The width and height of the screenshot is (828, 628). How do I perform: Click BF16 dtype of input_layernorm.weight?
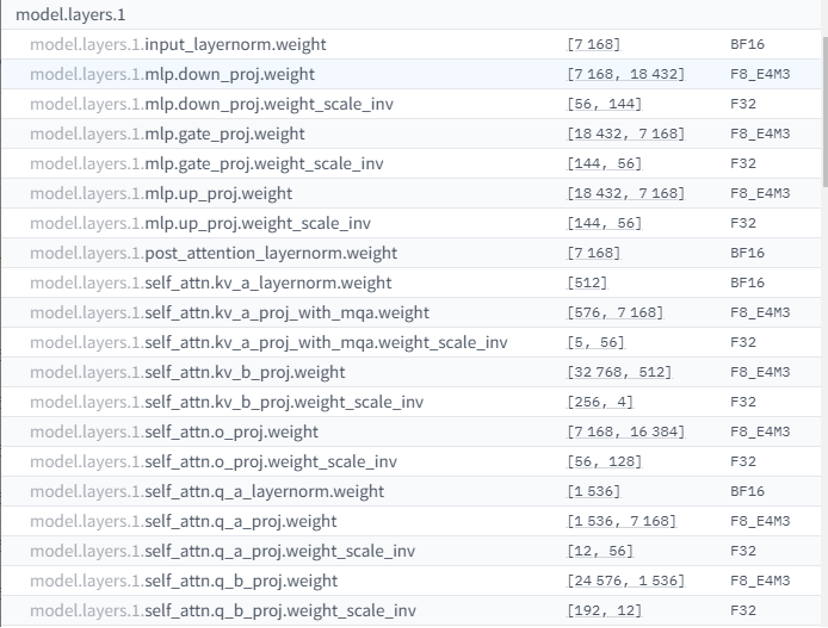[x=747, y=44]
